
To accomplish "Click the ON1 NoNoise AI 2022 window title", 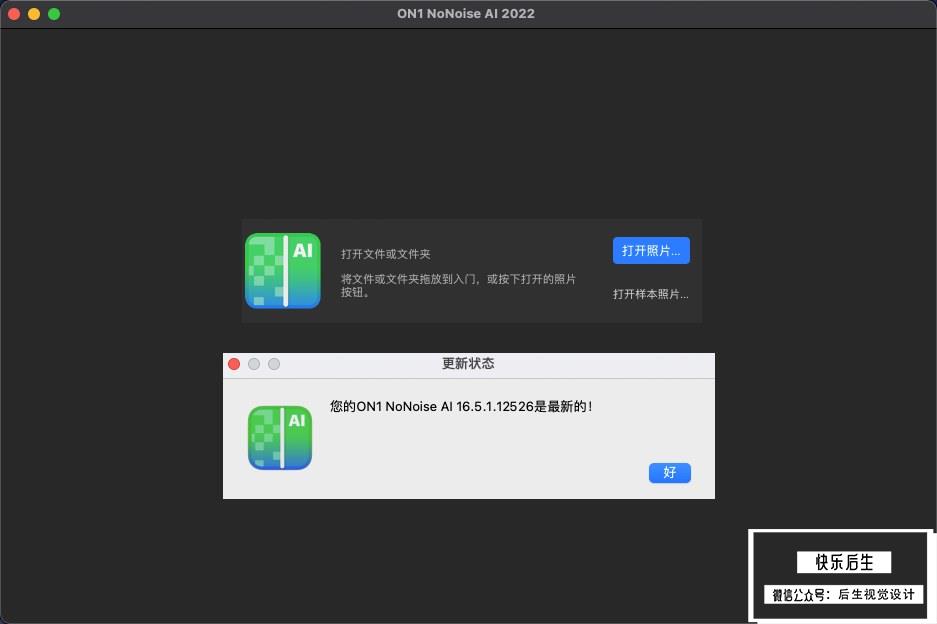I will pyautogui.click(x=466, y=14).
